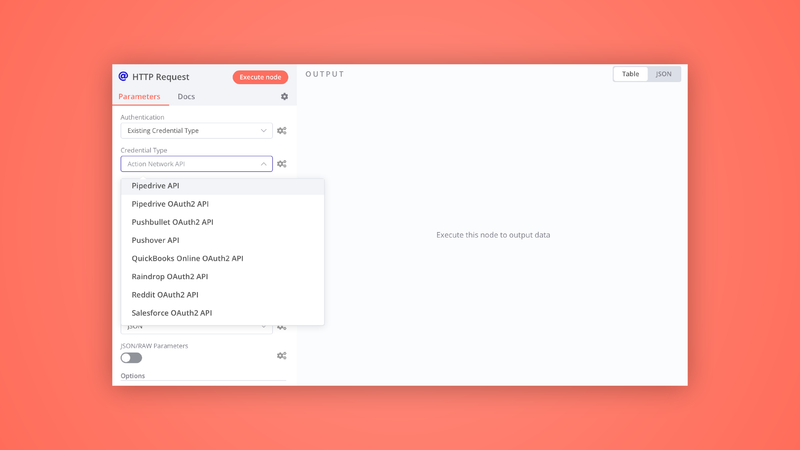Image resolution: width=800 pixels, height=450 pixels.
Task: Click the HTTP Request node title
Action: tap(161, 77)
